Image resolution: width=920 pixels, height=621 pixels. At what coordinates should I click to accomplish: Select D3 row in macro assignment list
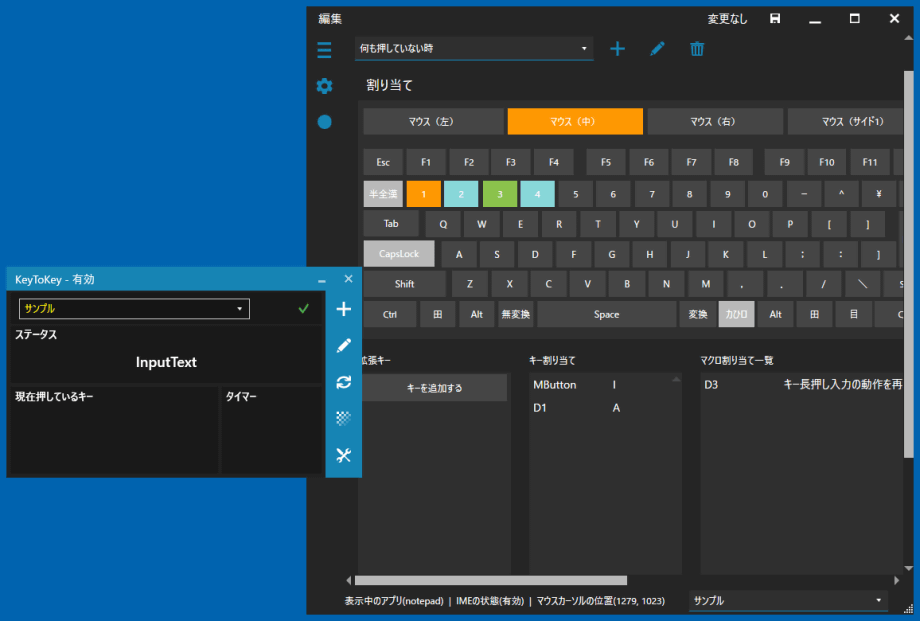(x=801, y=385)
